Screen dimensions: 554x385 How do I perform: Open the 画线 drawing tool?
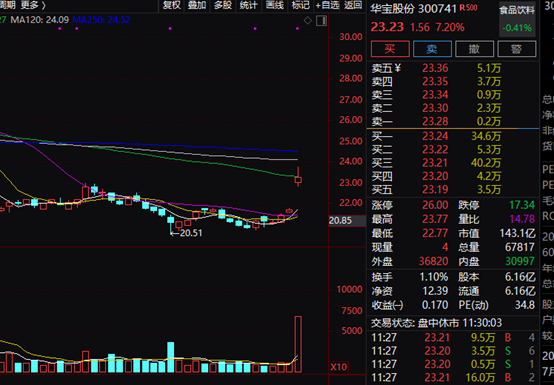pyautogui.click(x=275, y=5)
